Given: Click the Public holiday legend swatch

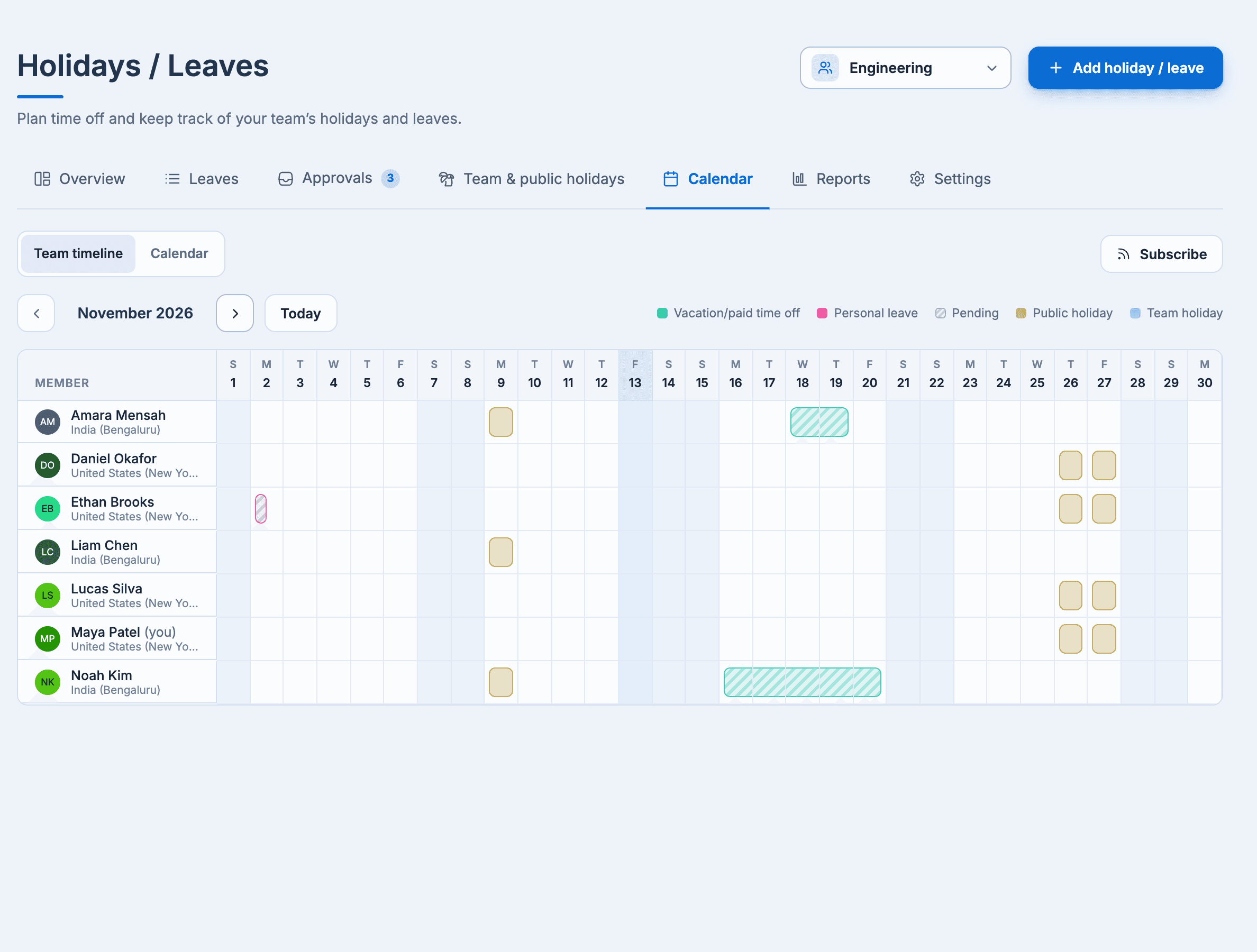Looking at the screenshot, I should pos(1021,313).
